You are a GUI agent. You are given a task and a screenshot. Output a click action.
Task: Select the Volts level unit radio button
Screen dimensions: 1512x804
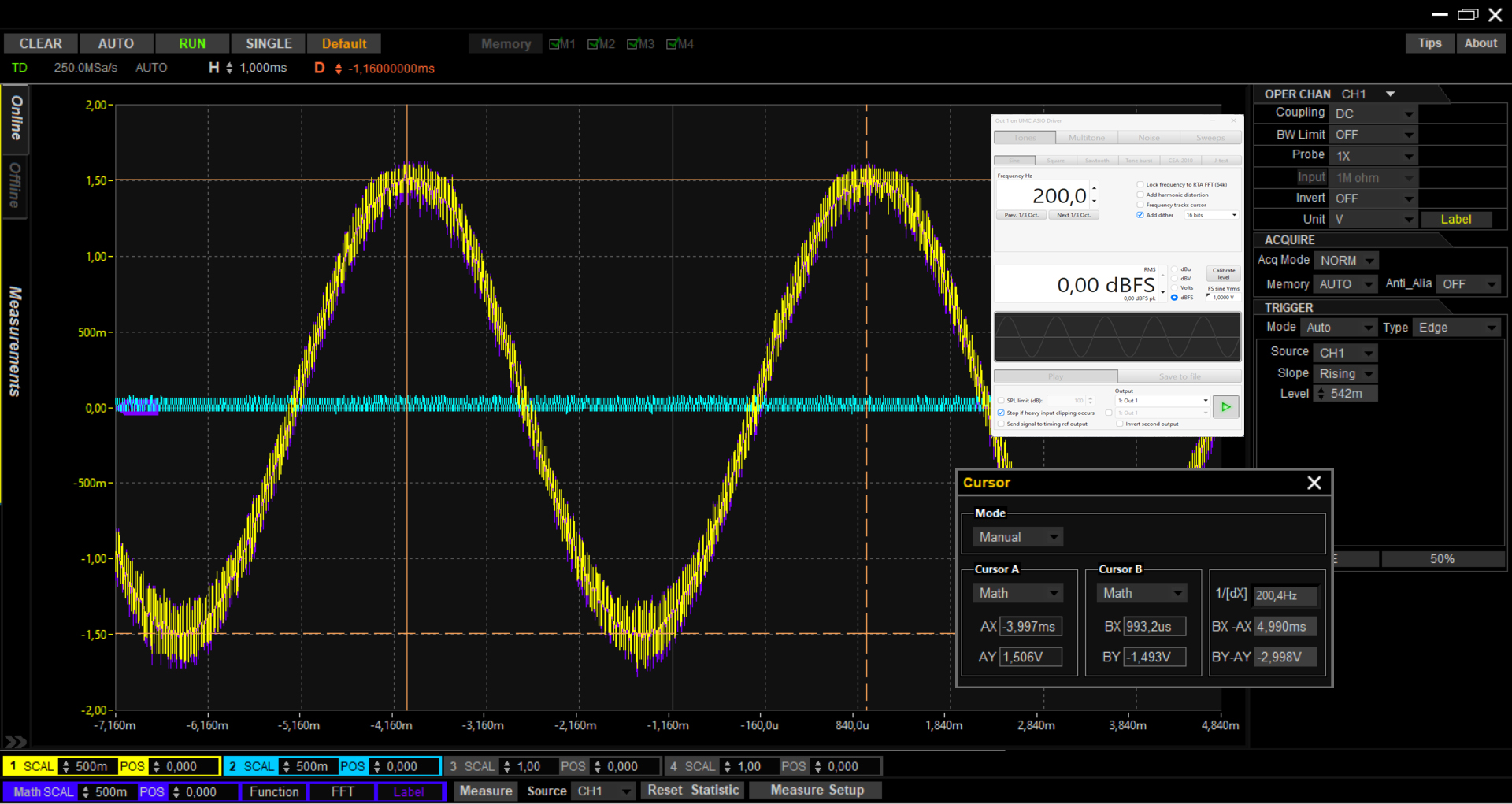point(1174,288)
